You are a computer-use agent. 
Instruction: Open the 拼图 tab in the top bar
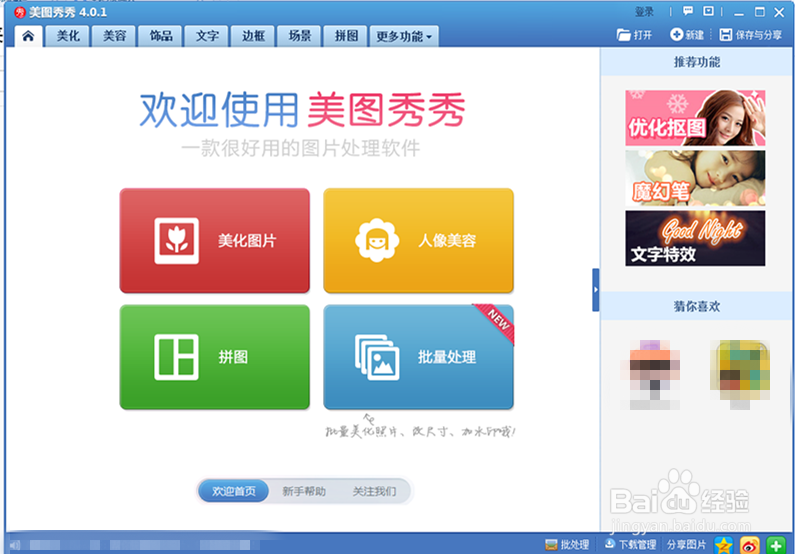point(346,36)
